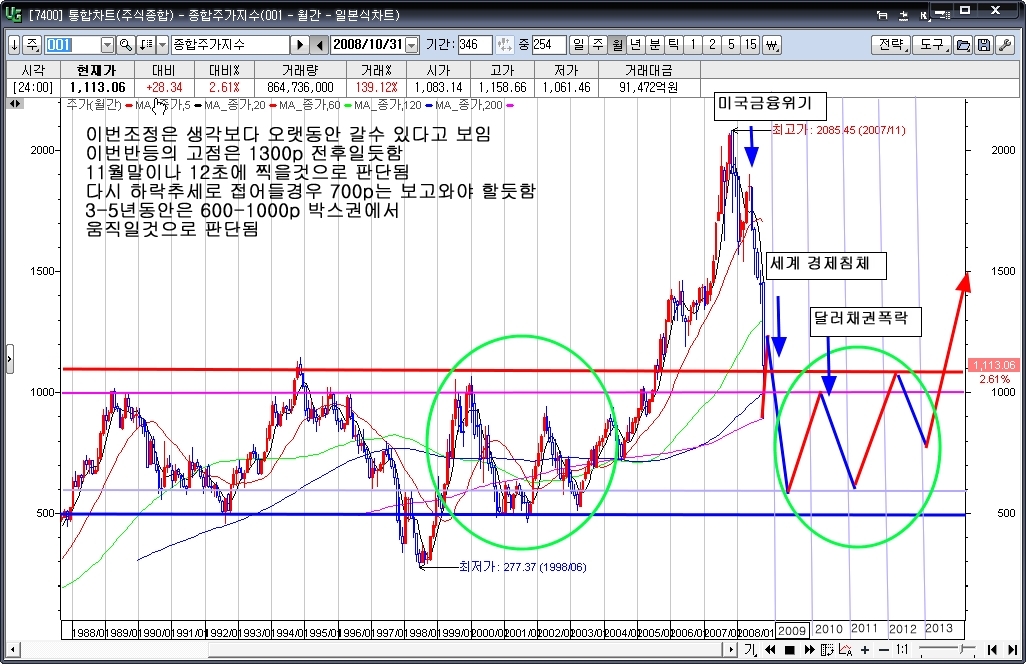Viewport: 1026px width, 664px height.
Task: Select the 월 (monthly) period toggle
Action: (x=617, y=45)
